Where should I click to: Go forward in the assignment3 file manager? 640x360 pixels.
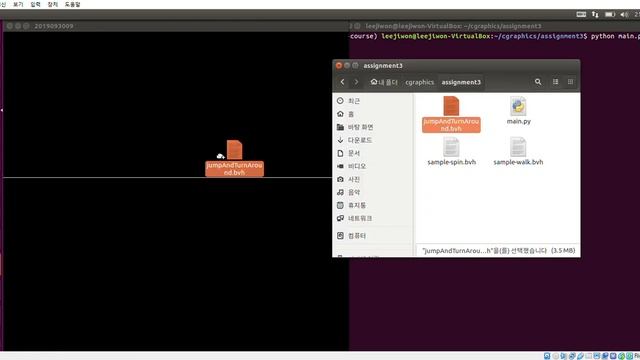point(356,82)
